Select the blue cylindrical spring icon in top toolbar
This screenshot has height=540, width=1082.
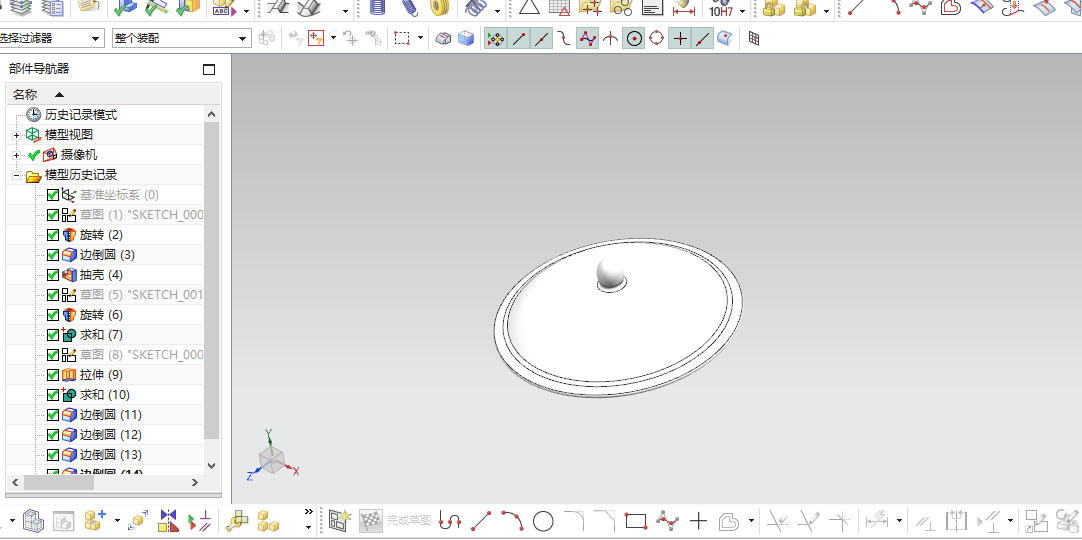(x=377, y=8)
